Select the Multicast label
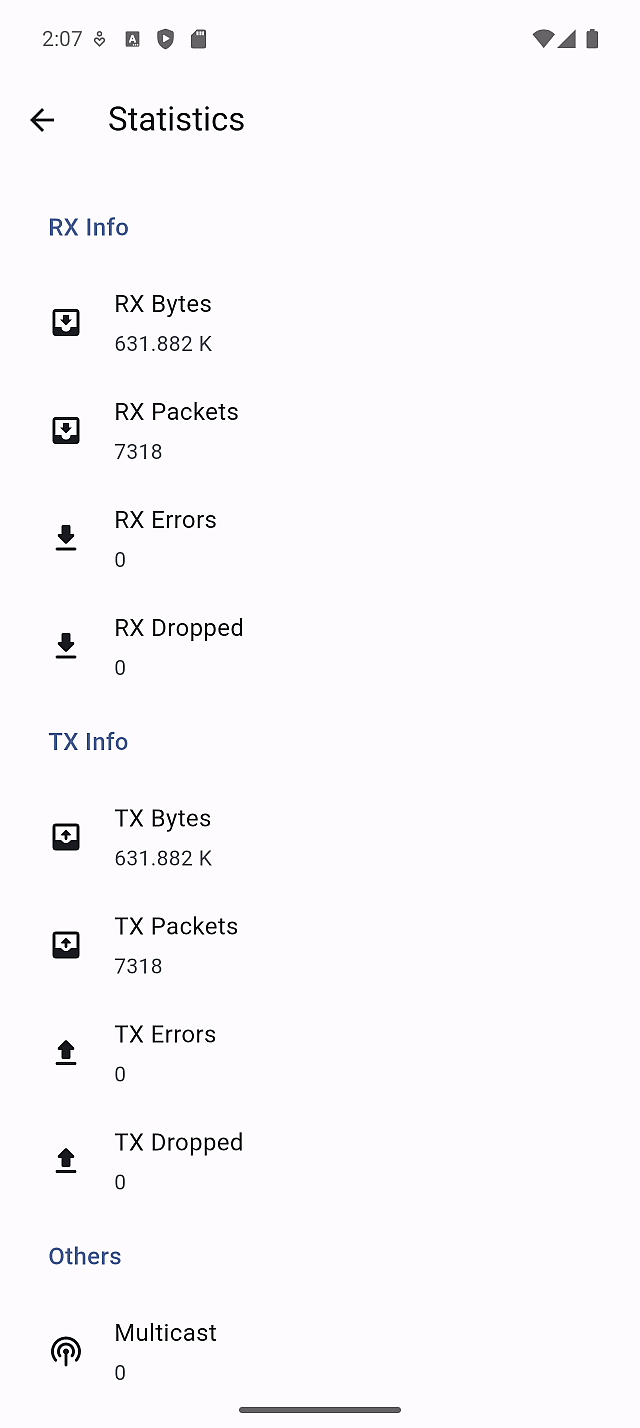Screen dimensions: 640x1428 (x=166, y=1333)
